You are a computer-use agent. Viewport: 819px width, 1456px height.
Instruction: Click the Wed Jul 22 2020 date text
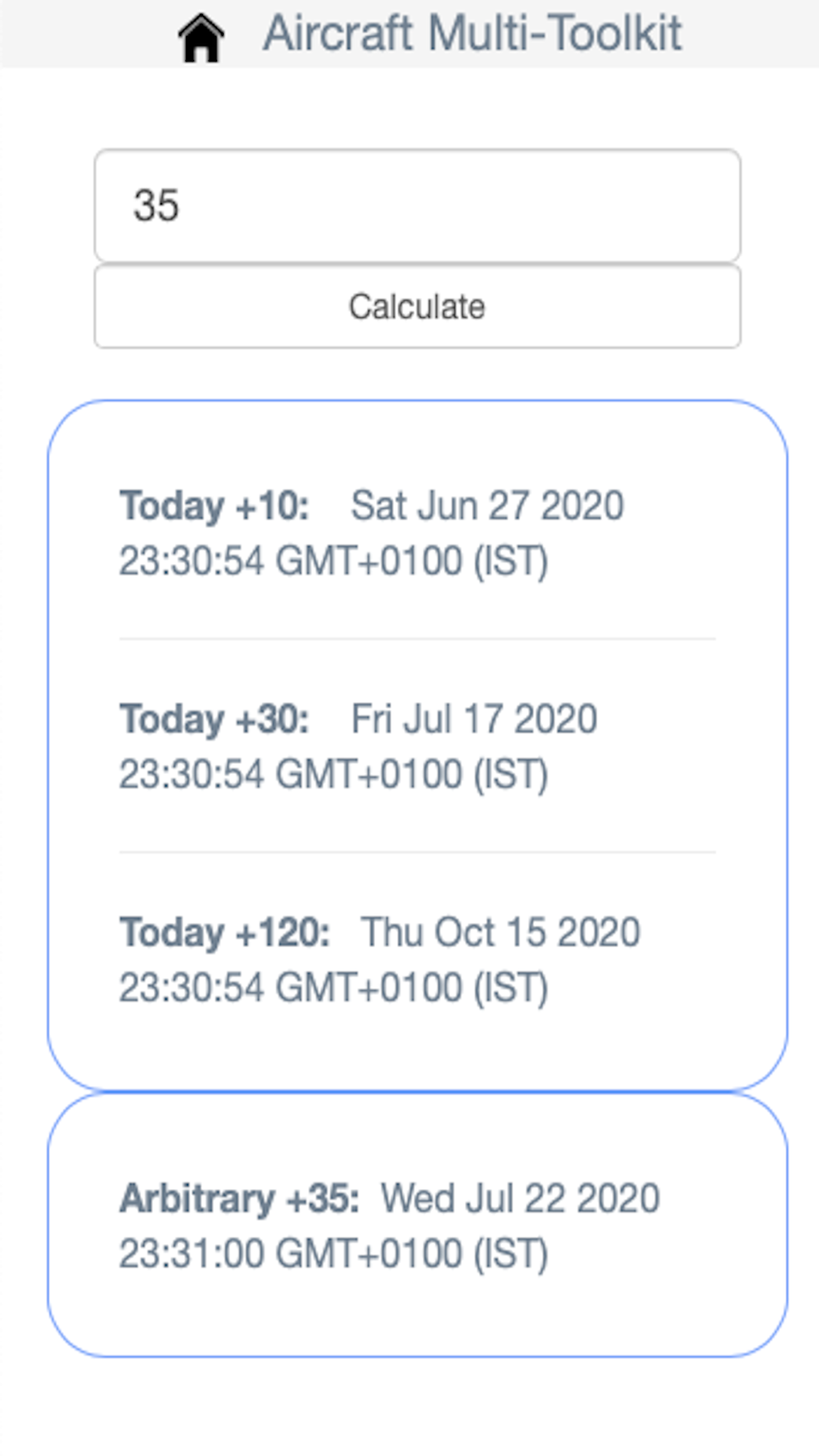point(521,1199)
